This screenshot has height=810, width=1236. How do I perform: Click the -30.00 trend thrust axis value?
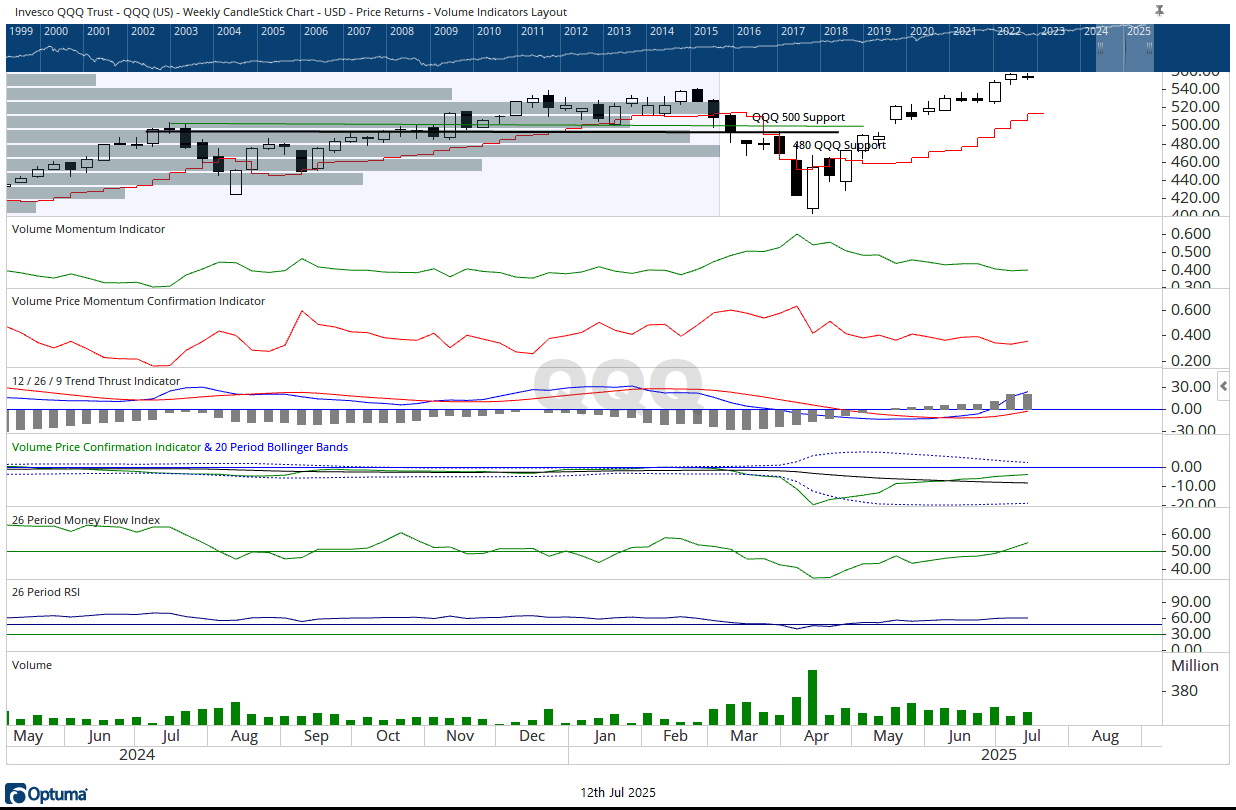coord(1192,431)
